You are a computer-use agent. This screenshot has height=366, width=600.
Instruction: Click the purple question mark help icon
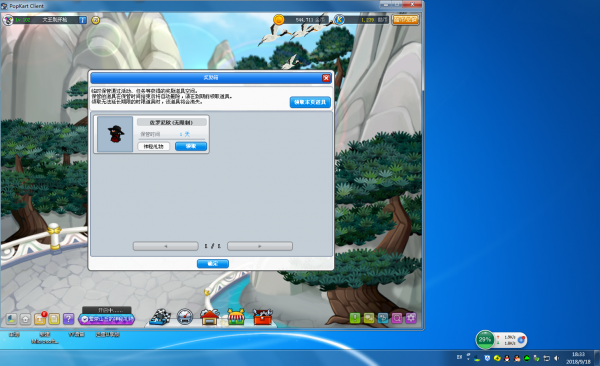click(x=68, y=319)
